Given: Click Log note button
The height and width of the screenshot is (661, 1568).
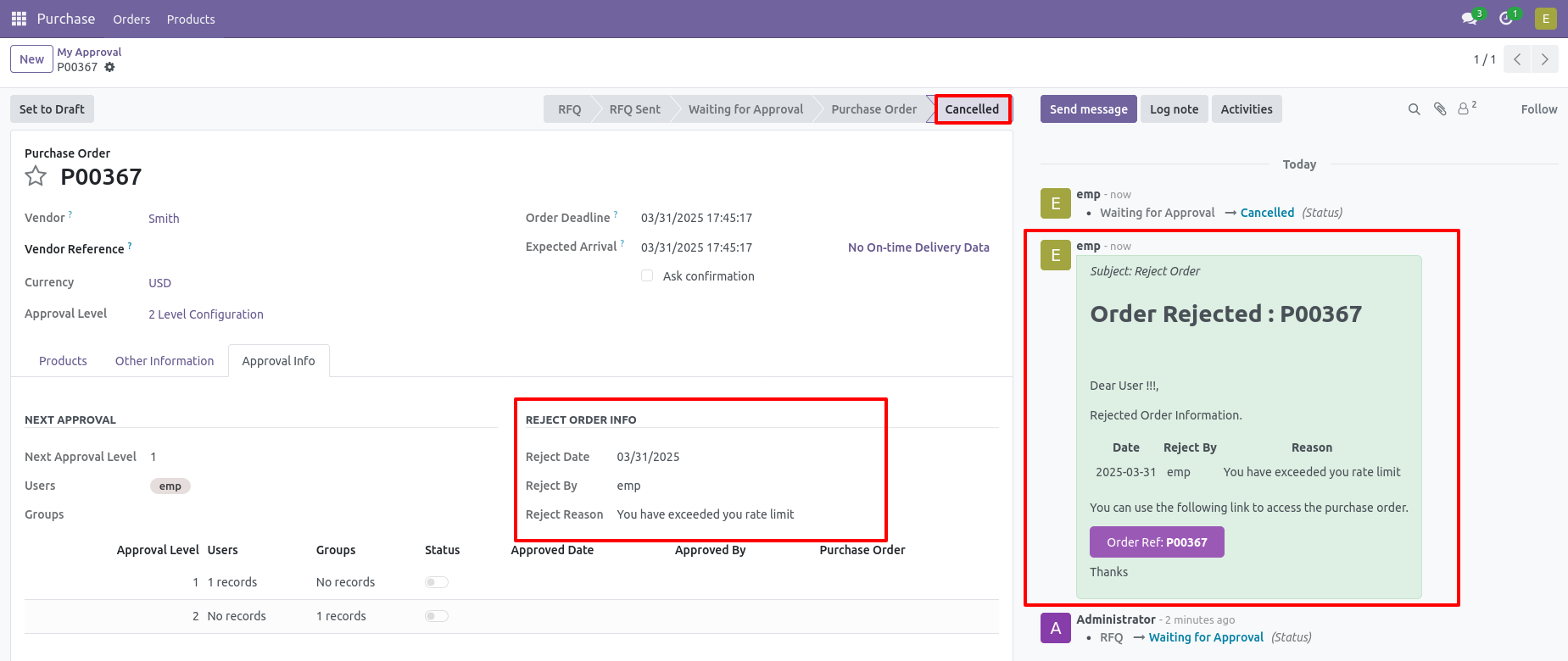Looking at the screenshot, I should pos(1174,109).
